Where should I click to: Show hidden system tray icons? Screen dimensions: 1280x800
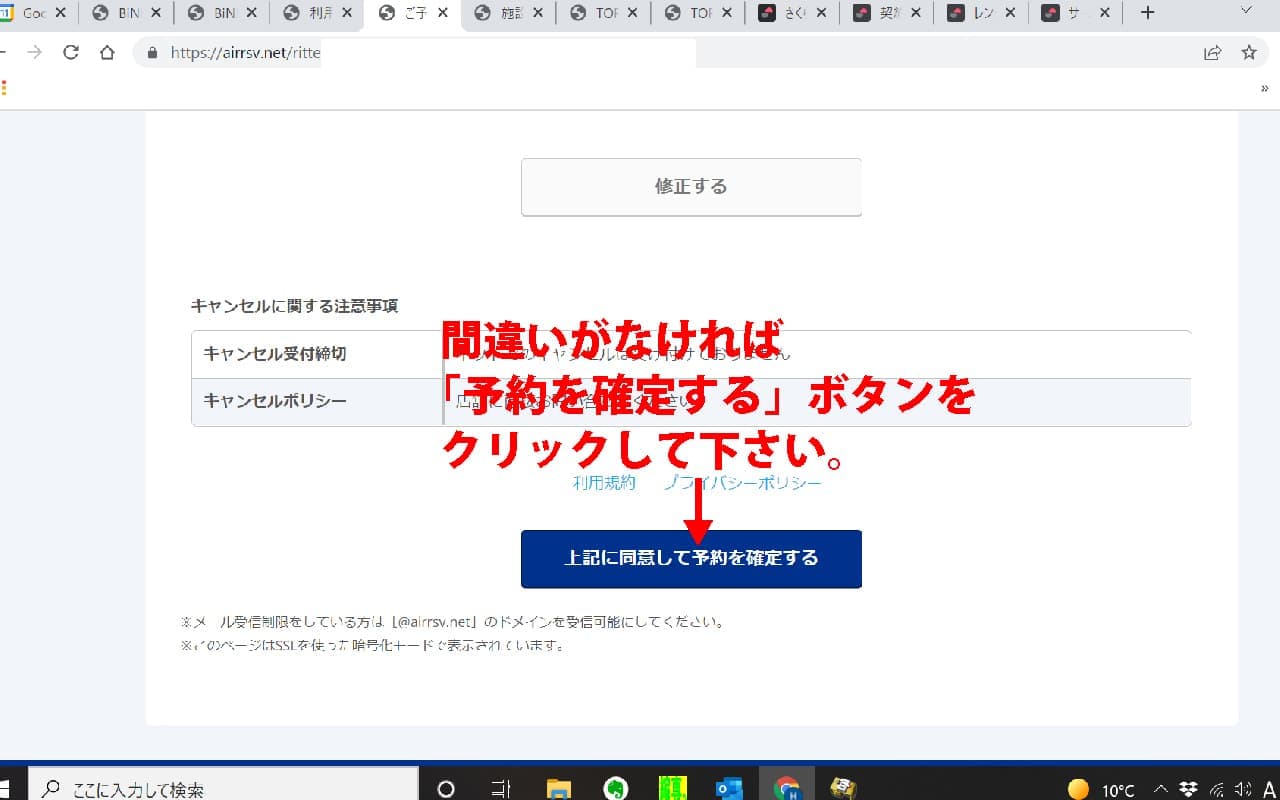click(1161, 789)
